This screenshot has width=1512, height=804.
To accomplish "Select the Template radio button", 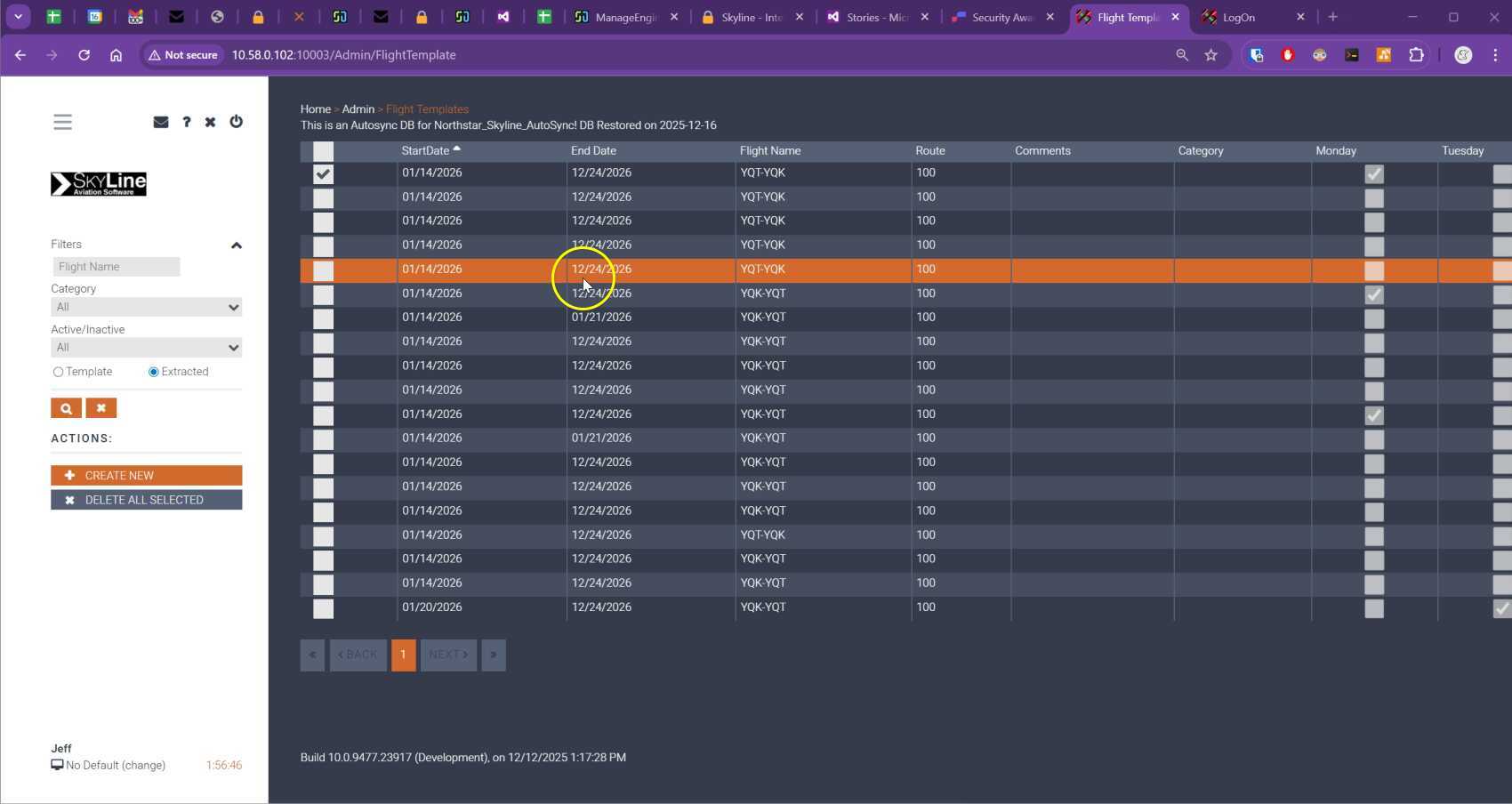I will (59, 372).
